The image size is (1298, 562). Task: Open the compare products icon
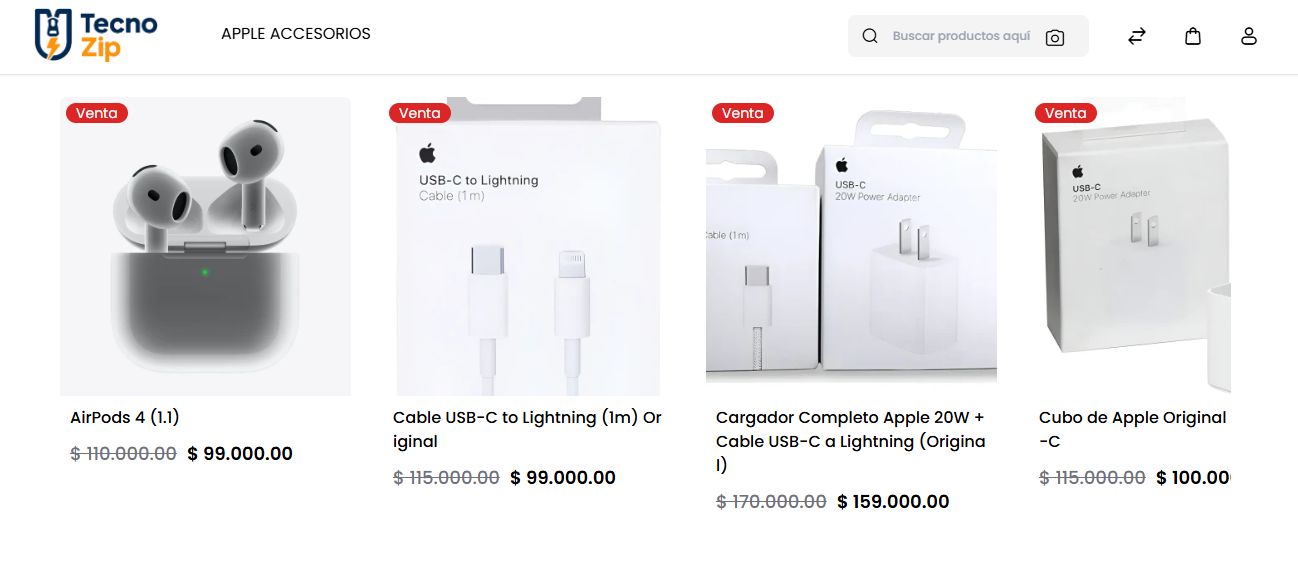[1137, 36]
